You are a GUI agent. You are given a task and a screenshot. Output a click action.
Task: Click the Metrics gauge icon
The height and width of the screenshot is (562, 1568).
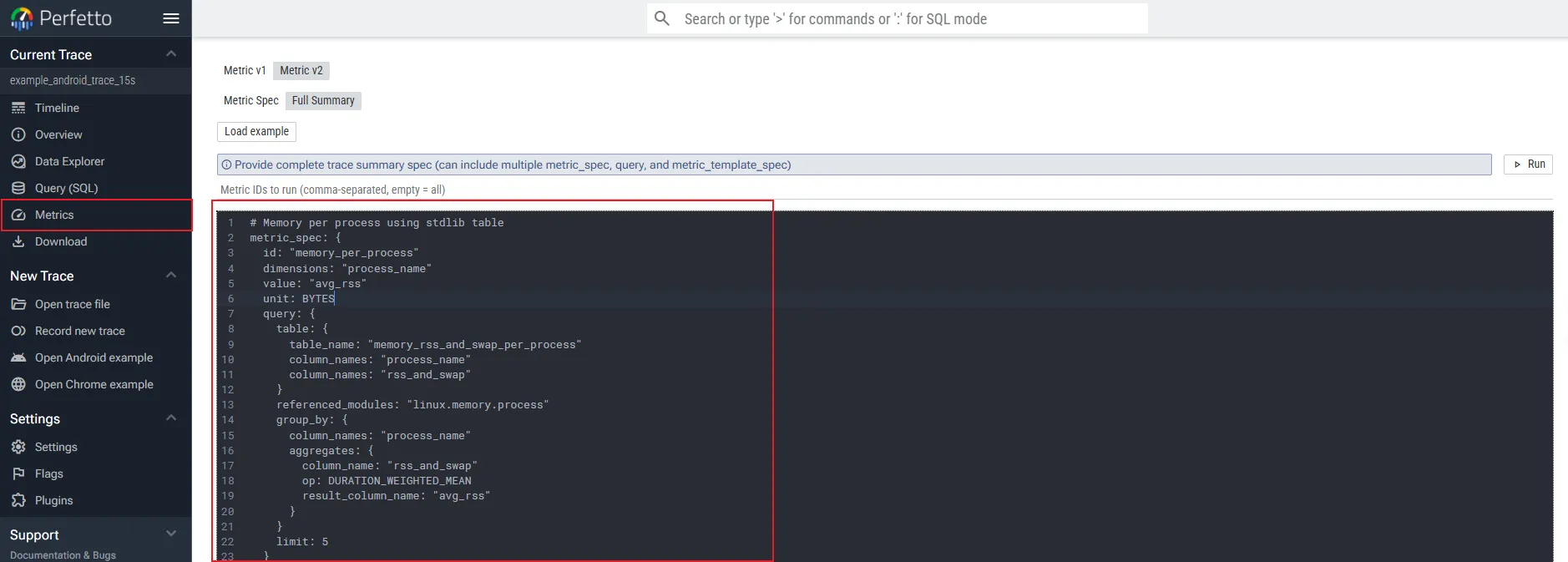(x=18, y=215)
